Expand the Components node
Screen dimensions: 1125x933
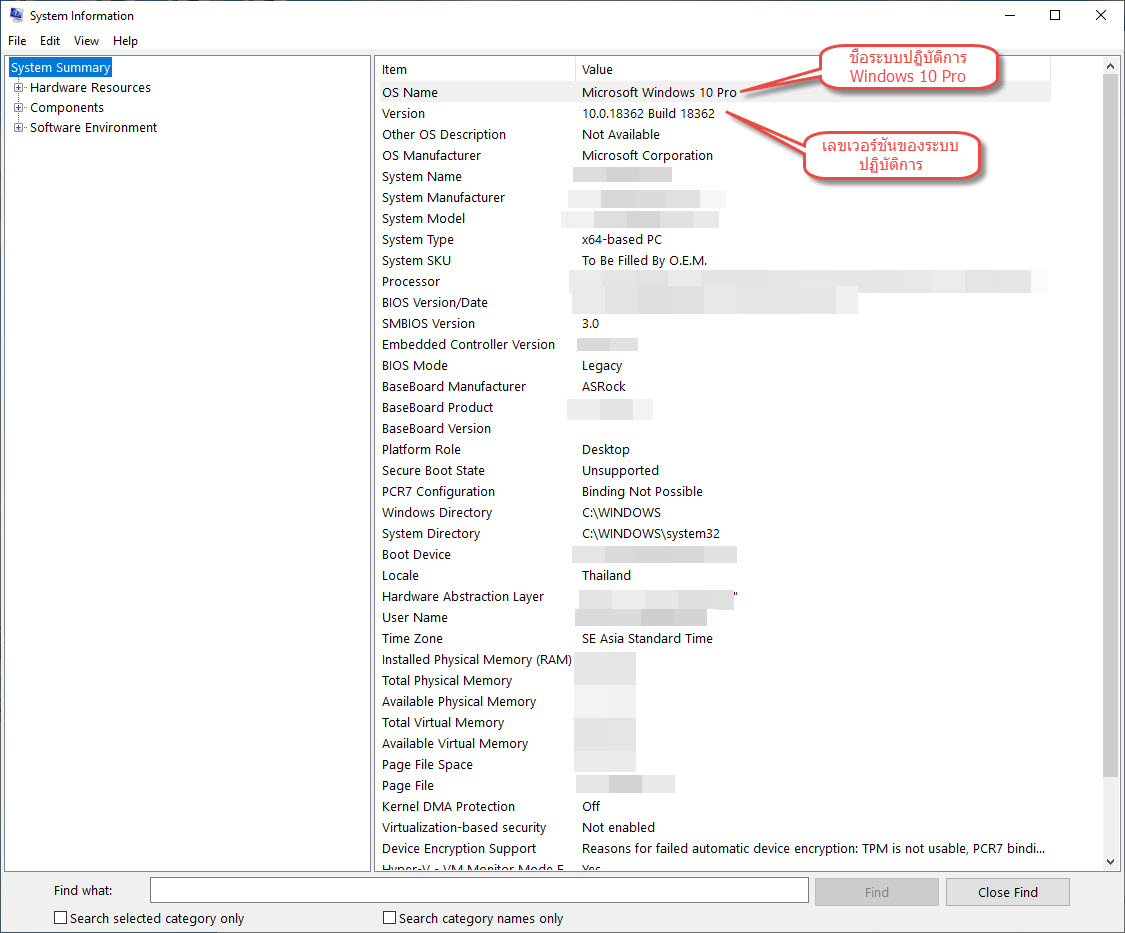(x=19, y=108)
